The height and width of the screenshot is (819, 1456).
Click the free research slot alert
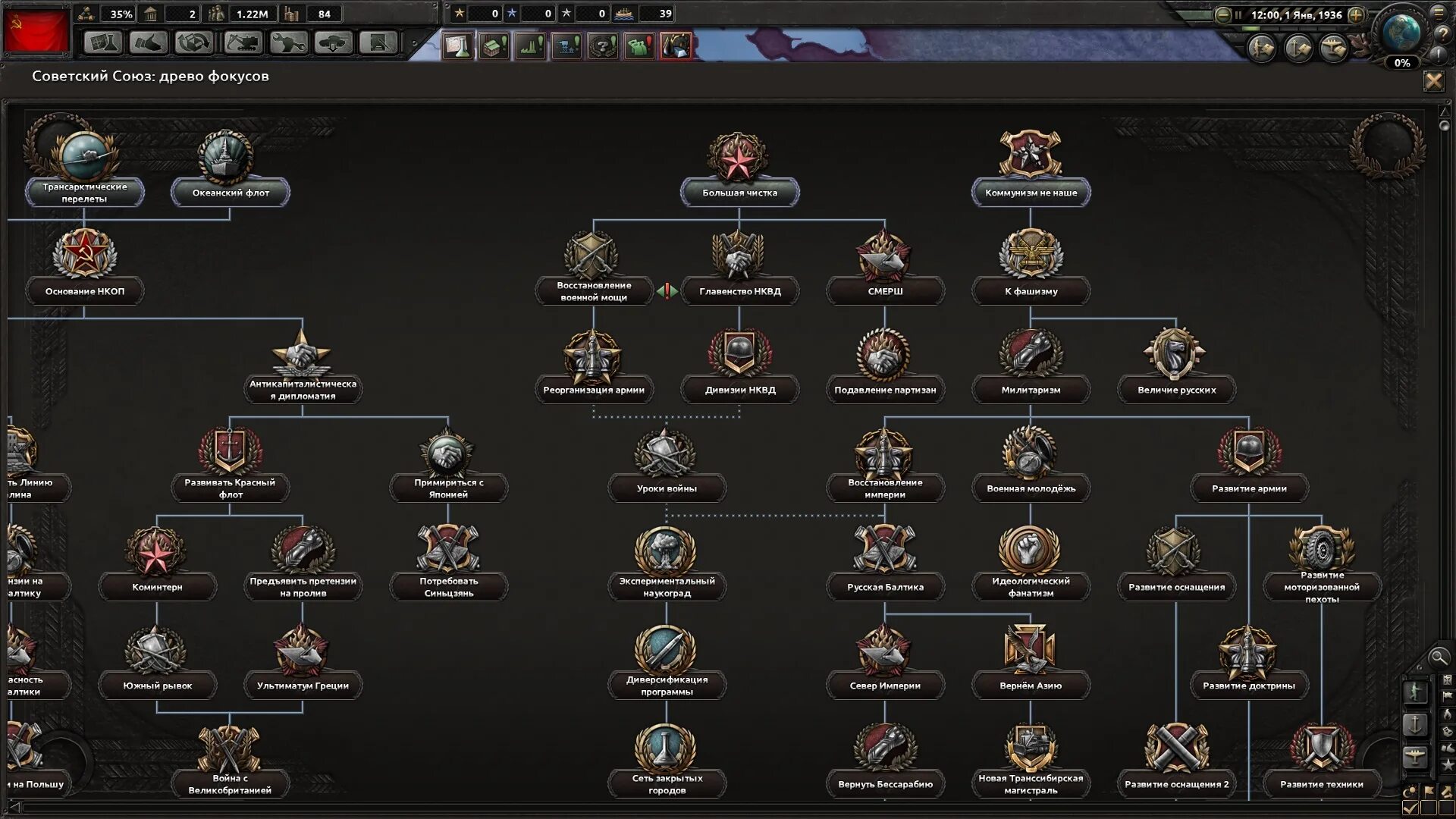pyautogui.click(x=457, y=47)
